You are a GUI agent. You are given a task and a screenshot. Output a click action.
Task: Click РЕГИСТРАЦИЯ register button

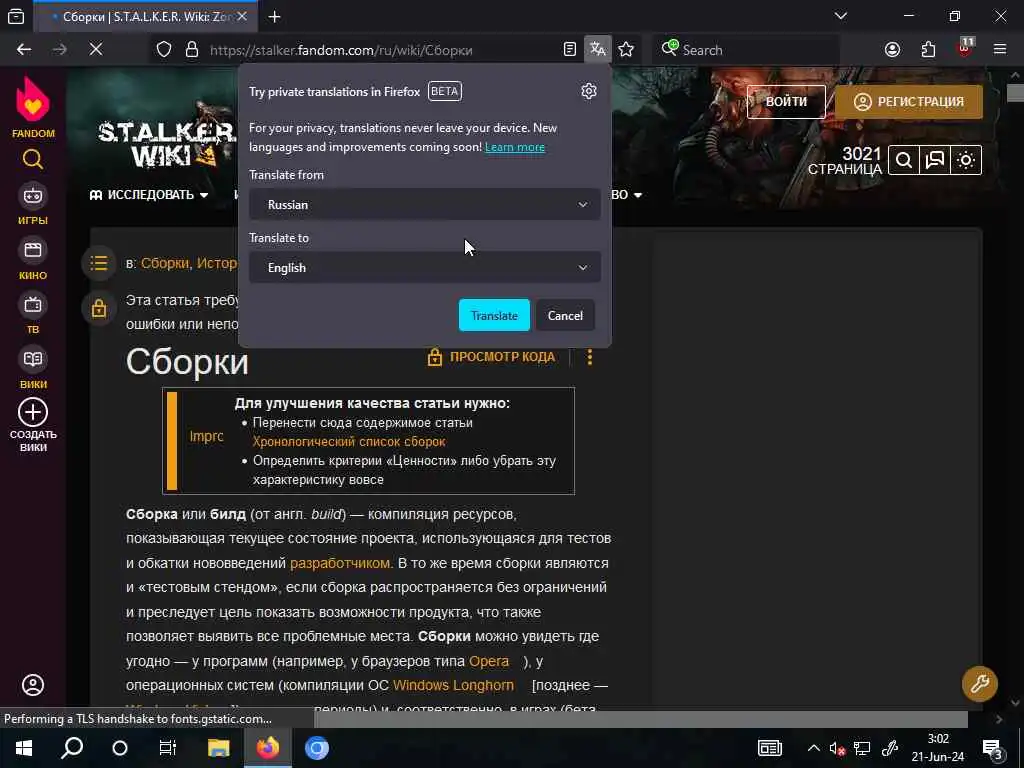click(x=908, y=101)
